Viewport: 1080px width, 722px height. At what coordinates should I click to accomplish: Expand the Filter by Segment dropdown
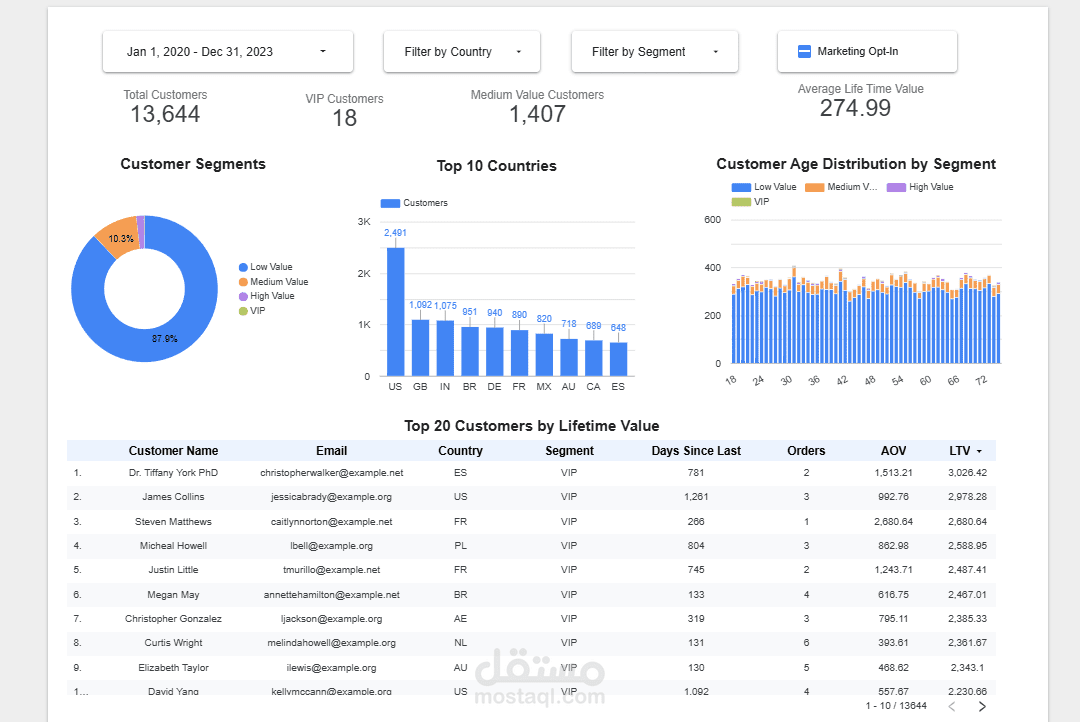[654, 52]
